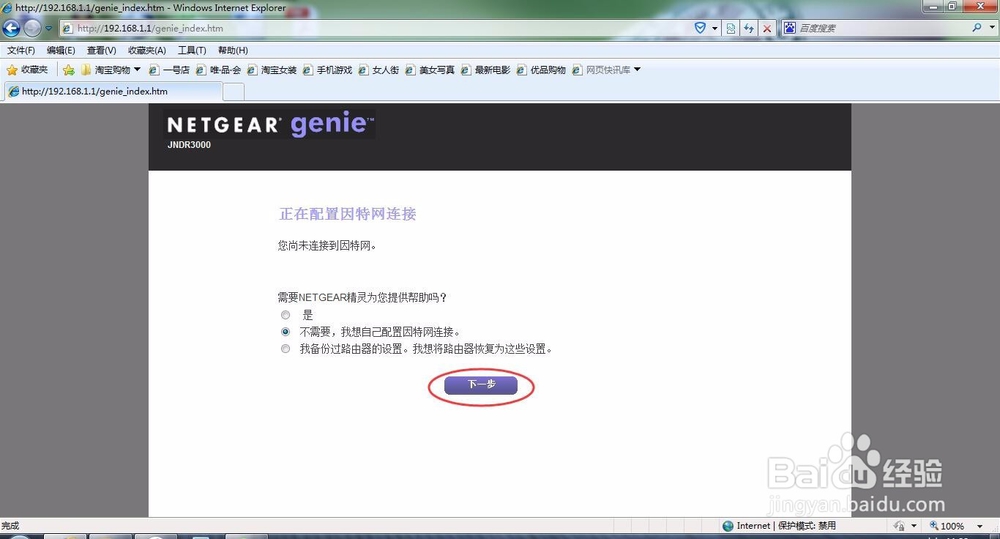Click the JNDR3000 model text
Image resolution: width=1000 pixels, height=539 pixels.
189,145
